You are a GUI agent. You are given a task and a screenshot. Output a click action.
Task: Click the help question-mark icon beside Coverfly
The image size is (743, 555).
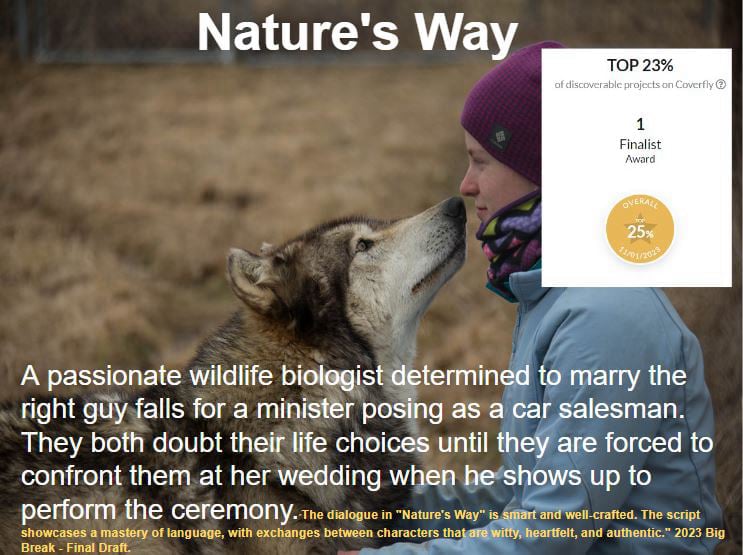(720, 84)
